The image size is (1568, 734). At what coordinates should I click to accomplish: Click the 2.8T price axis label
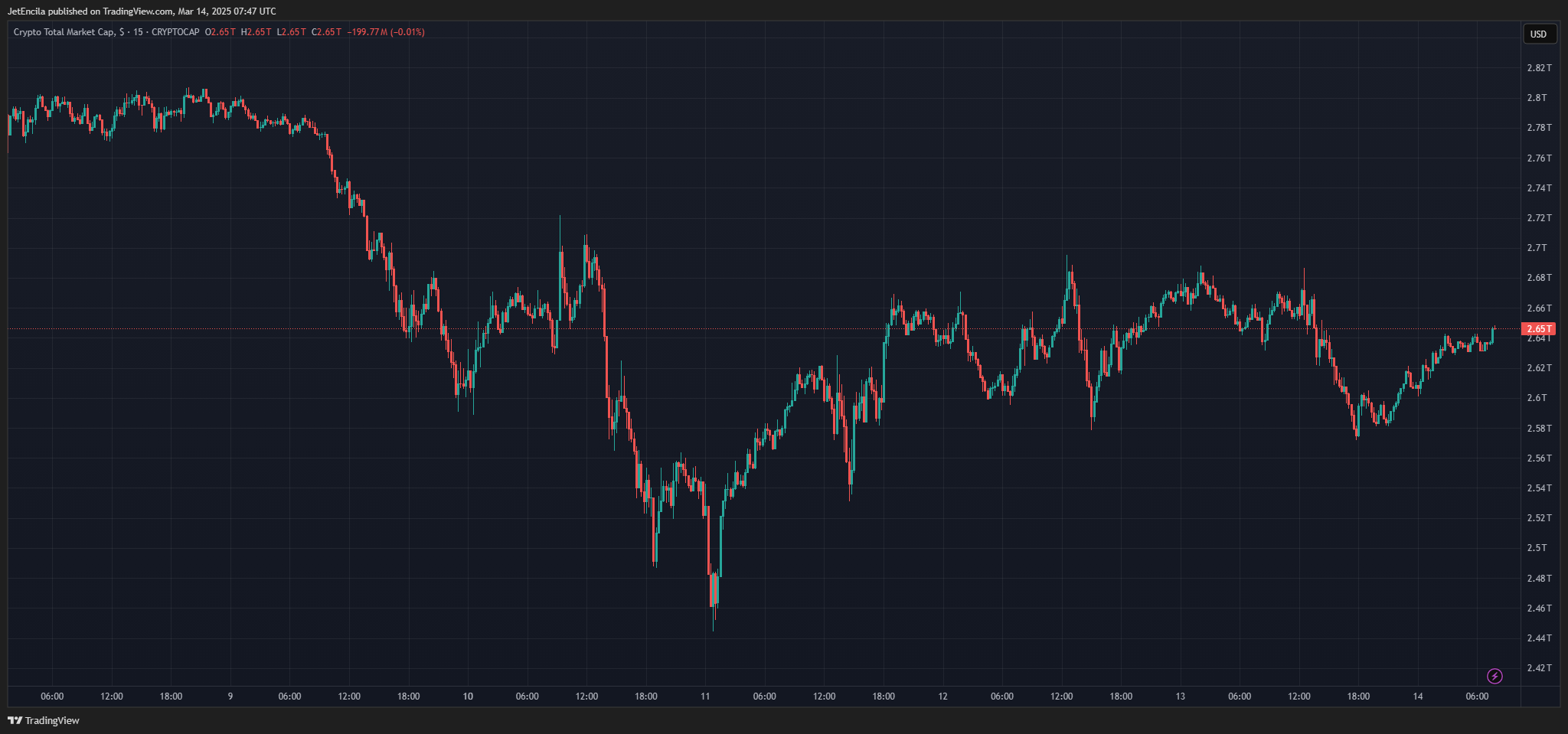click(x=1537, y=98)
